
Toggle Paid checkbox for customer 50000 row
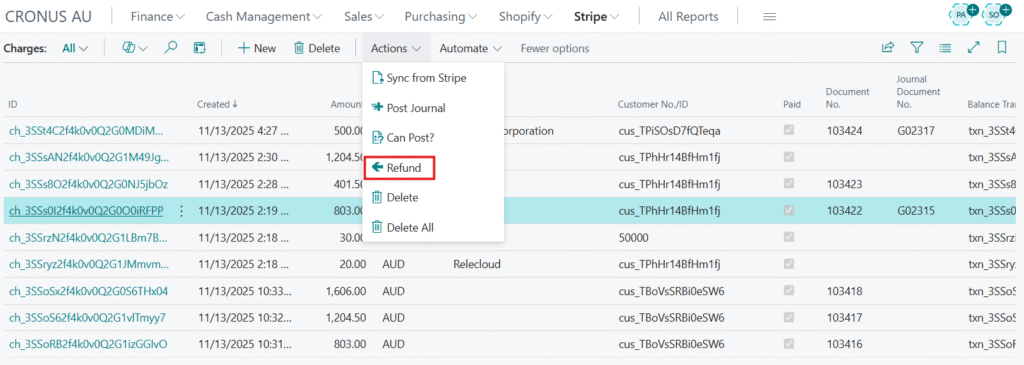(789, 238)
